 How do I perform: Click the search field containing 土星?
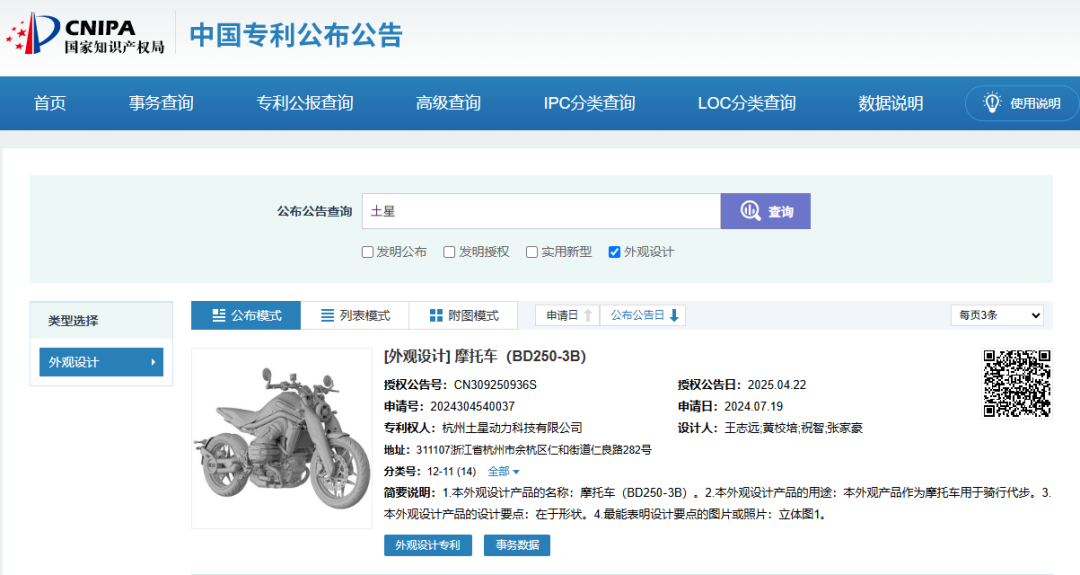(541, 211)
